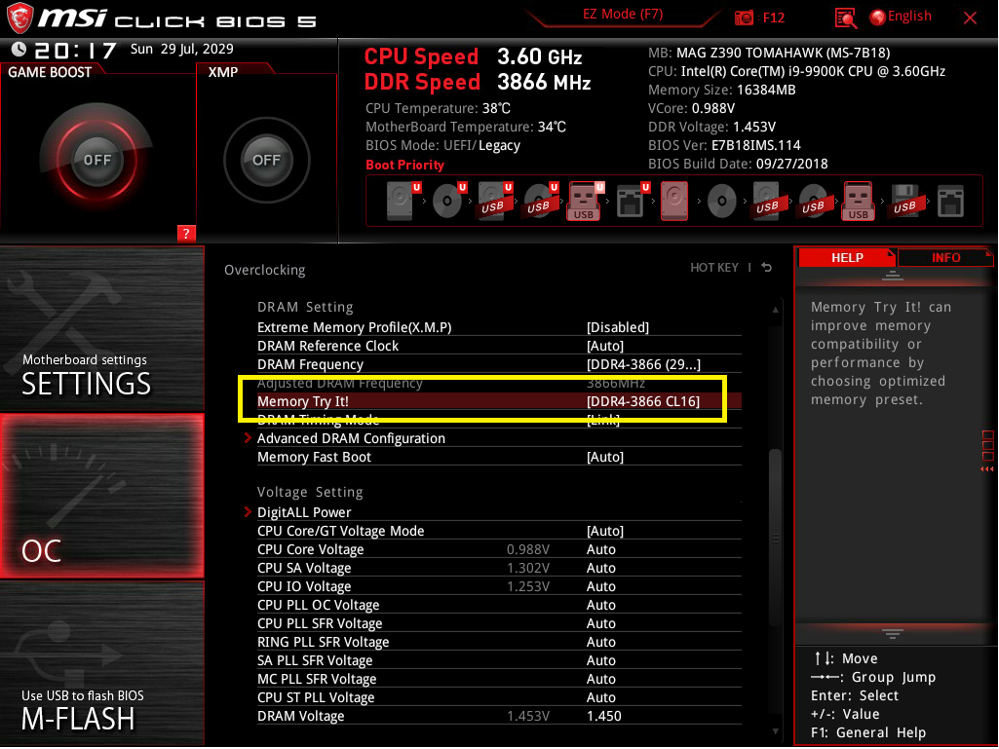Open Memory Fast Boot [Auto] value
Image resolution: width=999 pixels, height=749 pixels.
coord(605,457)
